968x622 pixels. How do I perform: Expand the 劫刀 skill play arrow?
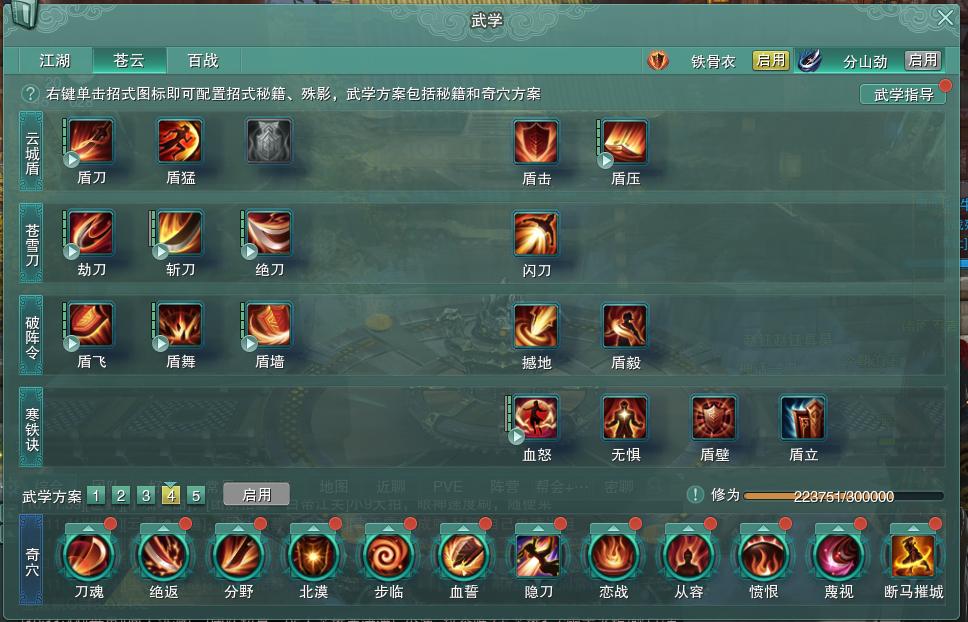point(72,251)
